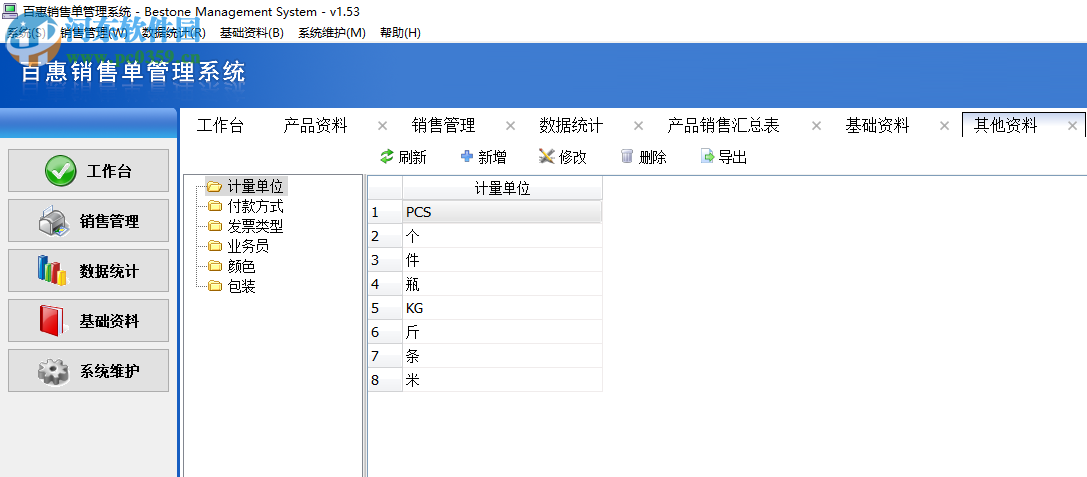Click the folder icon beside 业务员
This screenshot has width=1087, height=477.
(215, 247)
